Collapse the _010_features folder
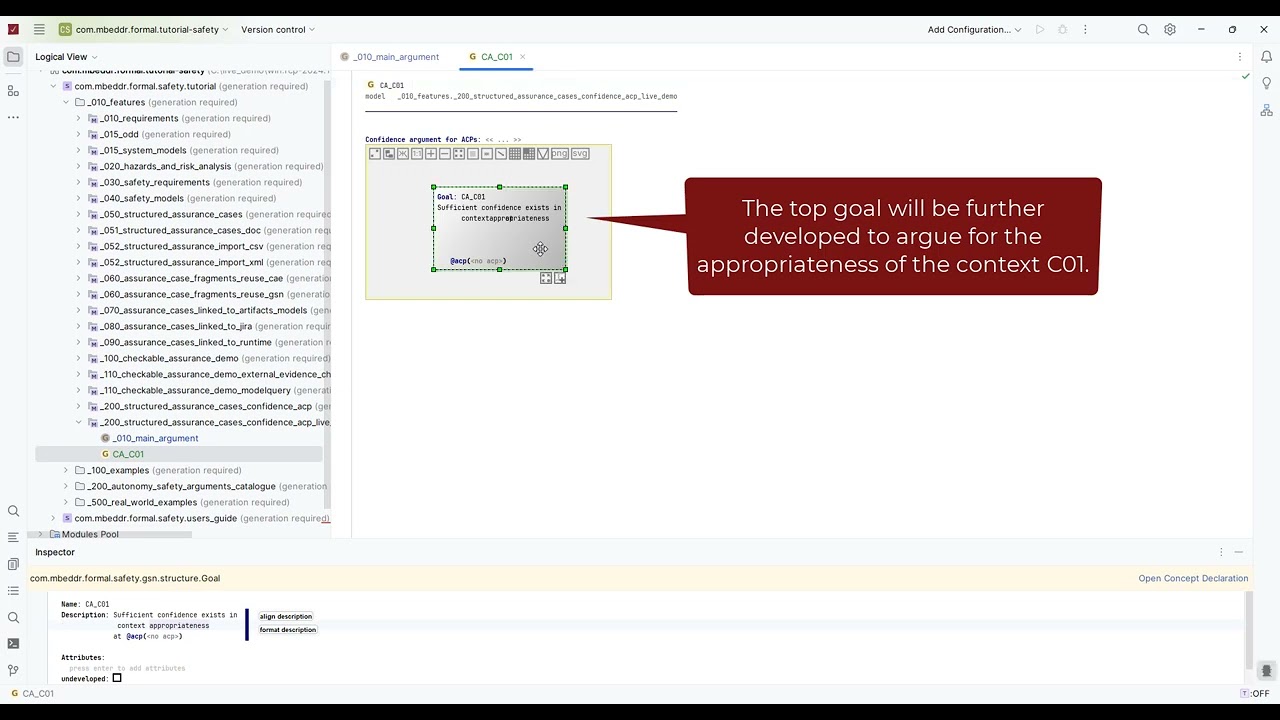The height and width of the screenshot is (720, 1280). pyautogui.click(x=66, y=102)
